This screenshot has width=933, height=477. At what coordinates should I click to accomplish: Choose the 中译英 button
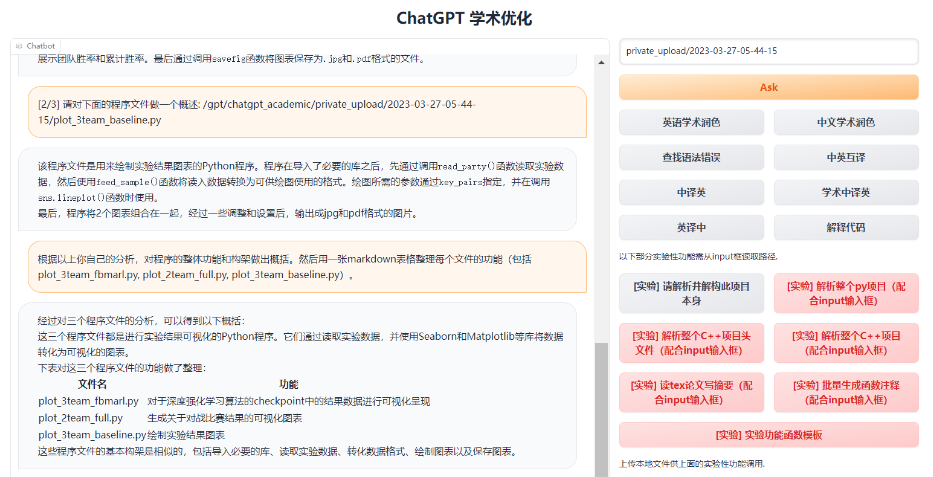[691, 193]
